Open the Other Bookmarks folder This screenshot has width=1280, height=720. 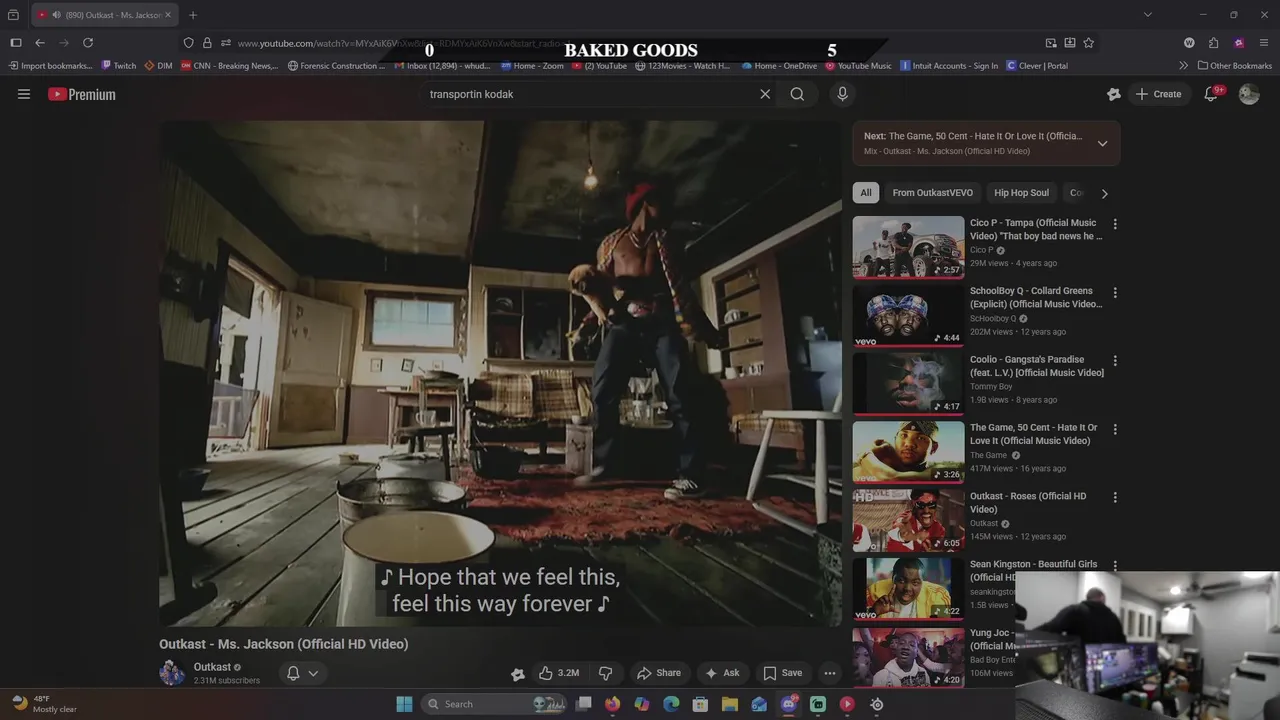(1234, 66)
